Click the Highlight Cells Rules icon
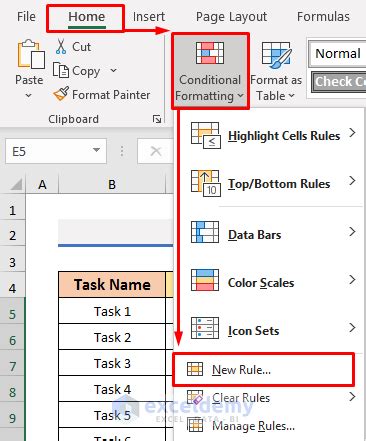This screenshot has width=366, height=441. (206, 135)
